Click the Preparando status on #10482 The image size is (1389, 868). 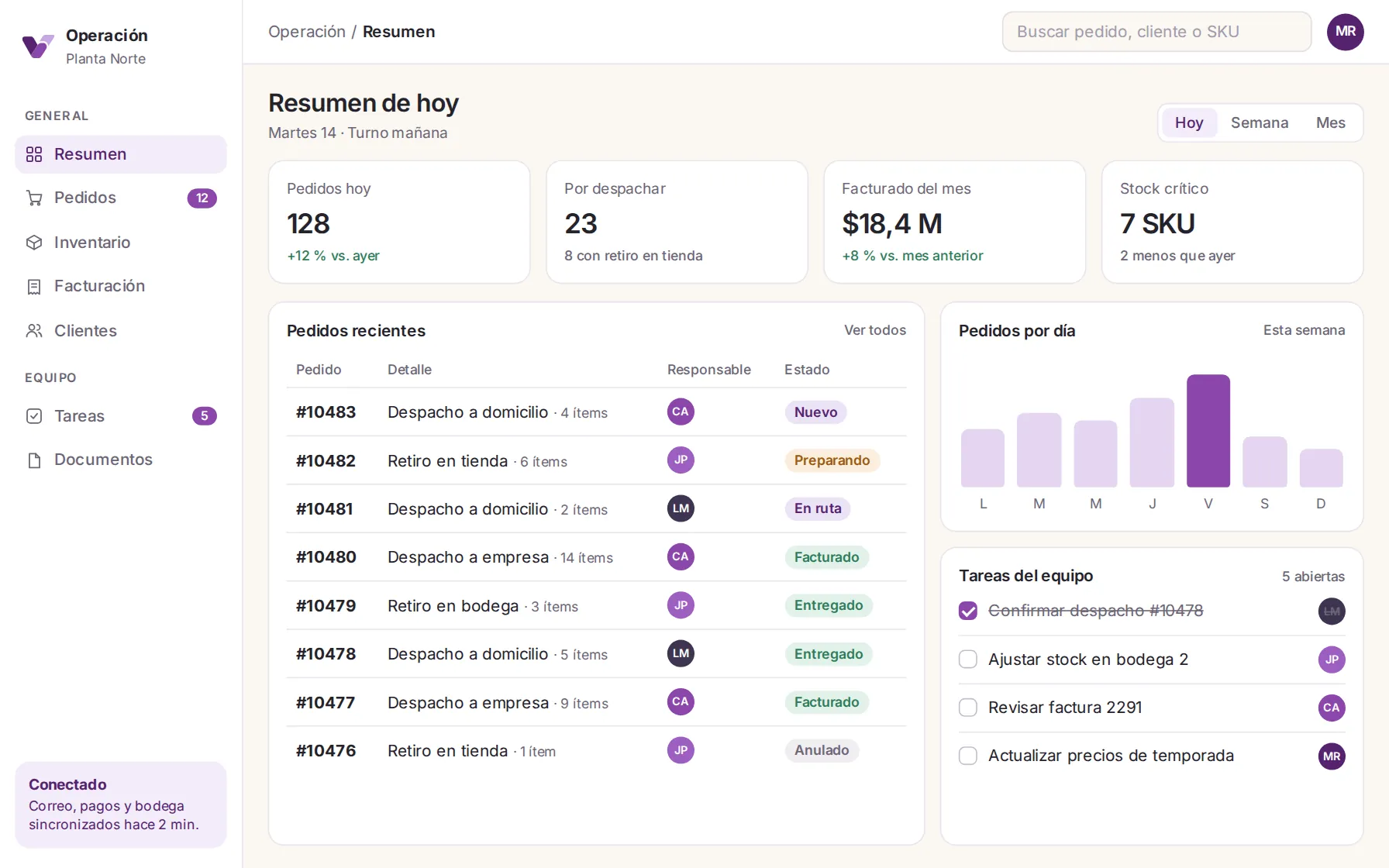tap(832, 460)
